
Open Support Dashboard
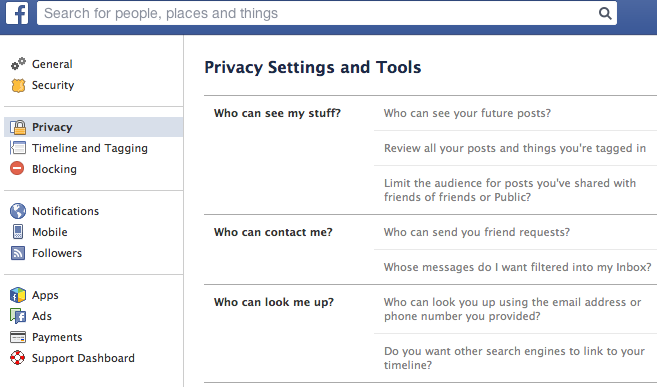83,358
